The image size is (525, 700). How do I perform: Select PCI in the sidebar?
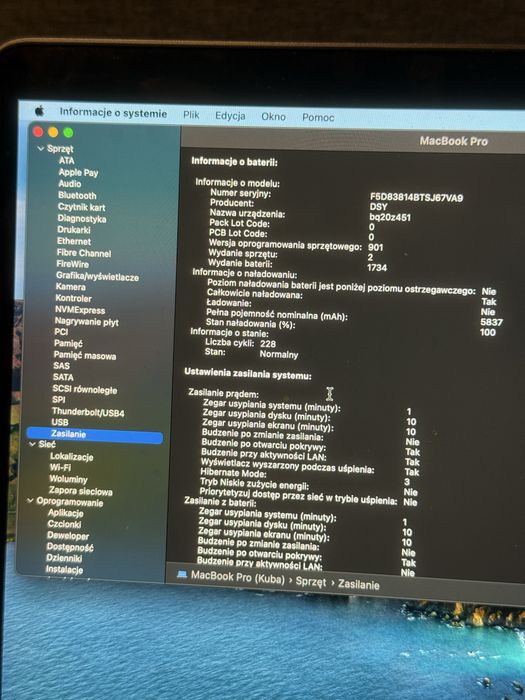coord(61,332)
